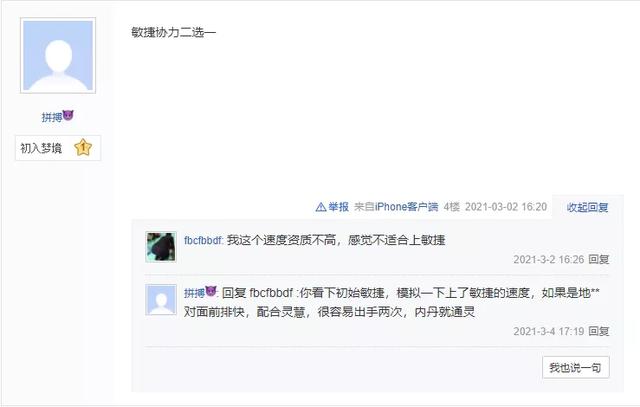
Task: Reply to 拼搏's 17:19 comment
Action: click(599, 331)
